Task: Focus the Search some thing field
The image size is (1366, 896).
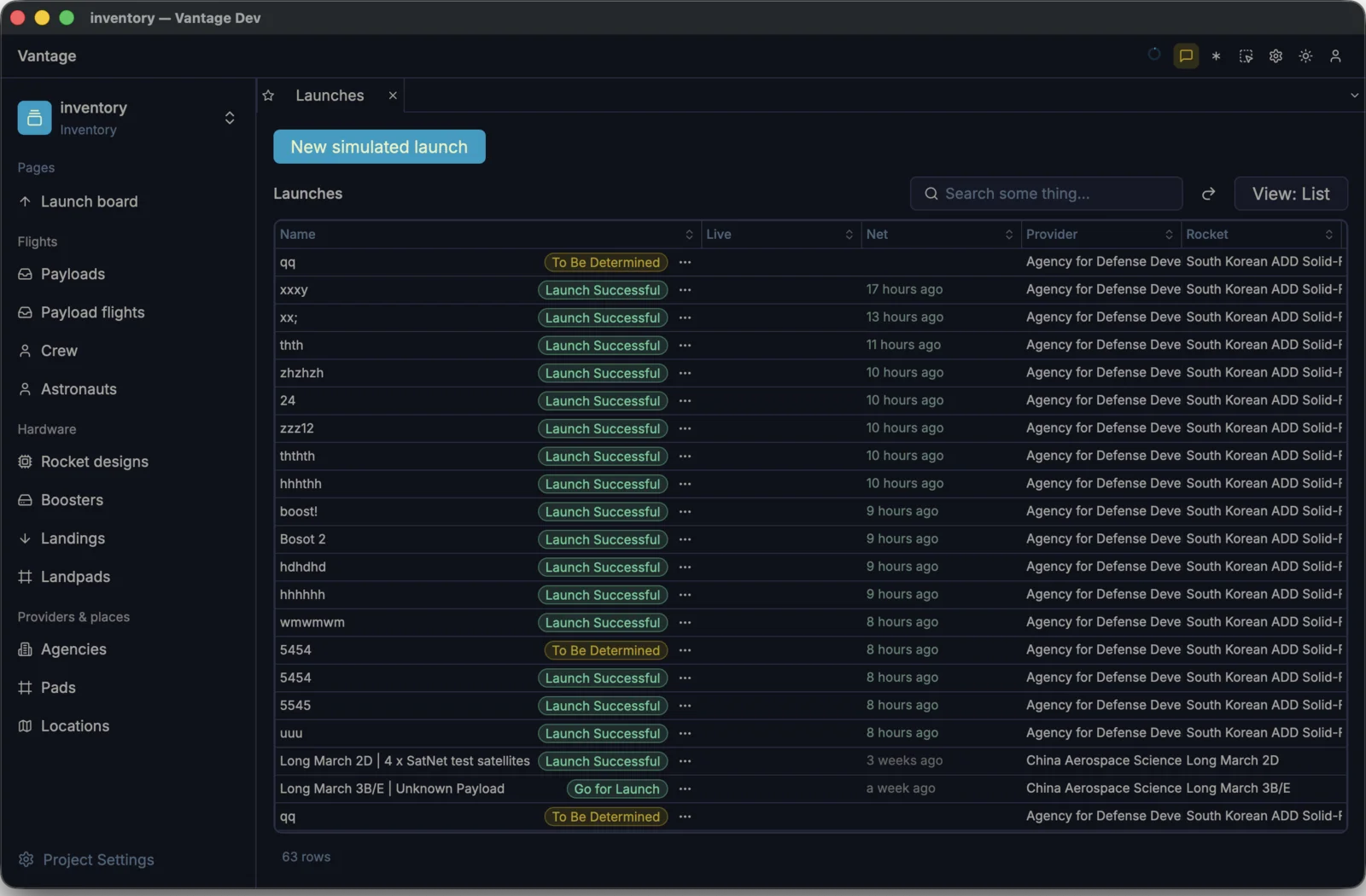Action: (x=1046, y=194)
